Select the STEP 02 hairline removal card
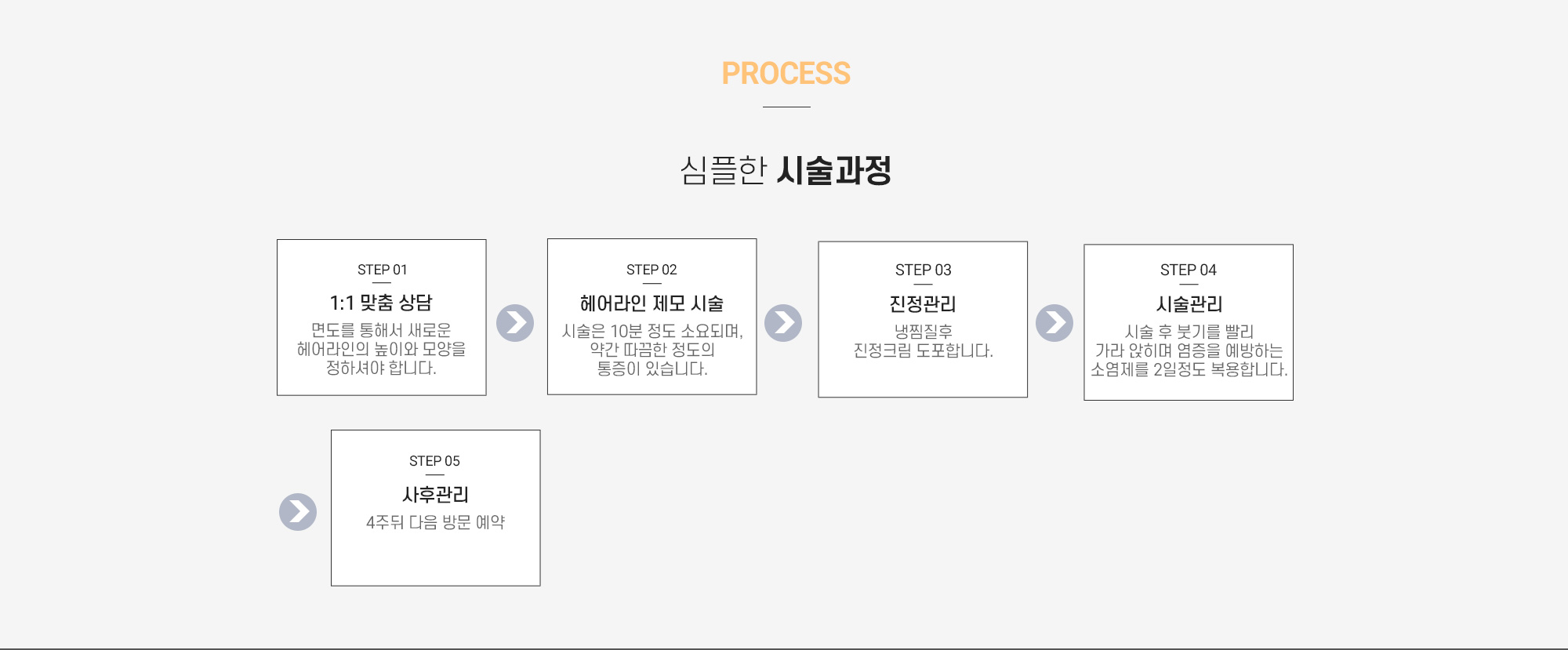The image size is (1568, 650). point(652,317)
